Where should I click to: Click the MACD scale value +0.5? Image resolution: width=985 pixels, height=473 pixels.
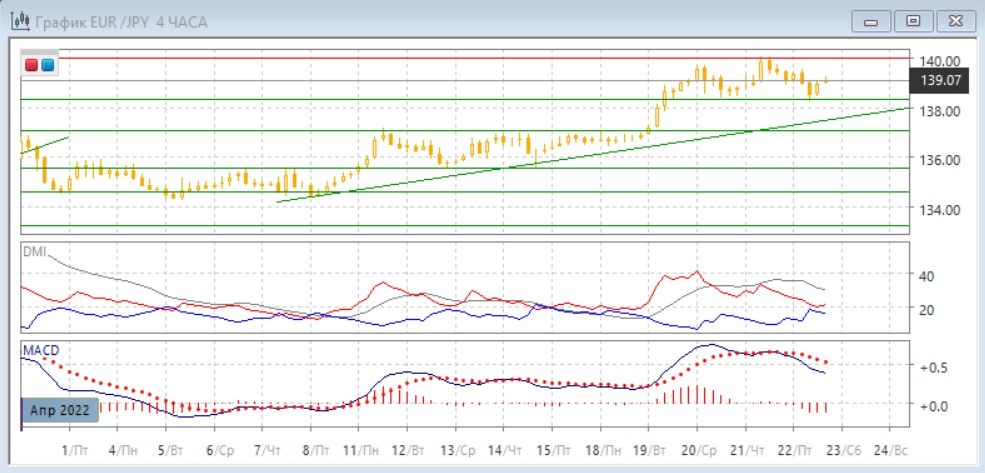coord(933,367)
